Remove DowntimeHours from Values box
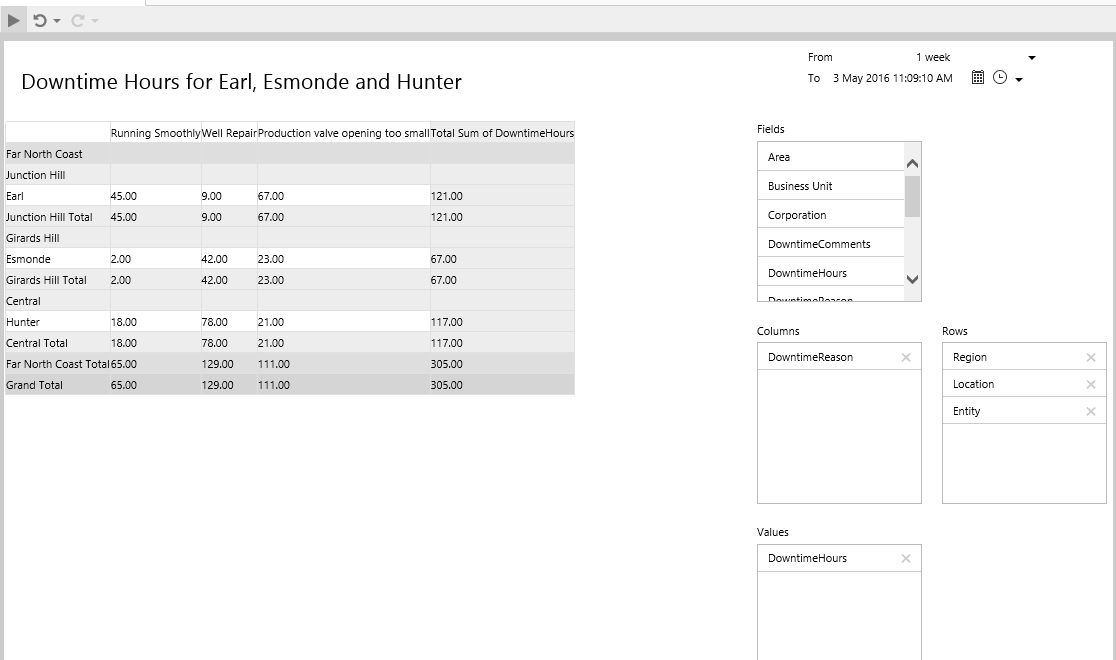The width and height of the screenshot is (1116, 660). click(x=906, y=558)
